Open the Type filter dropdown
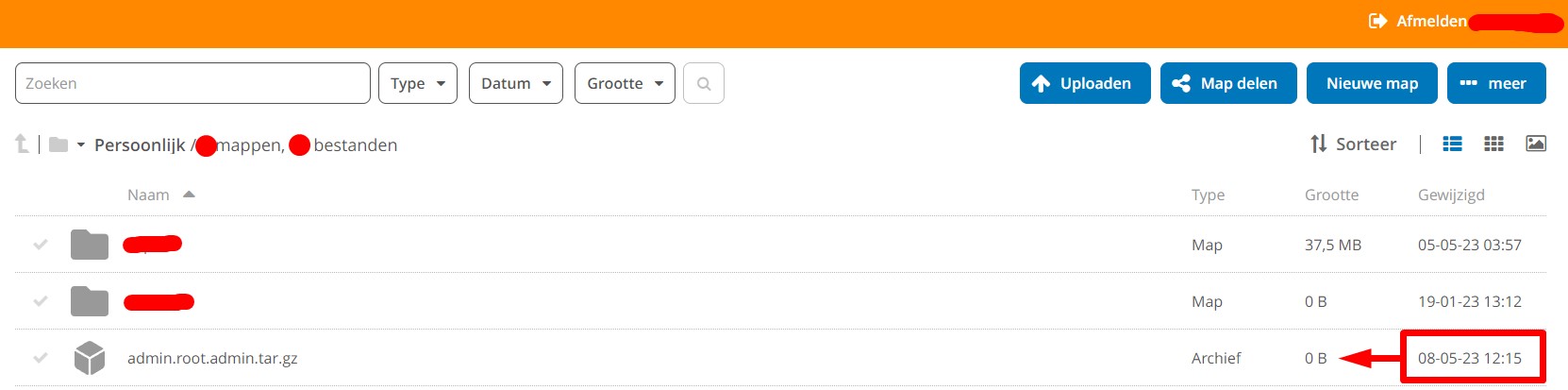 click(417, 83)
